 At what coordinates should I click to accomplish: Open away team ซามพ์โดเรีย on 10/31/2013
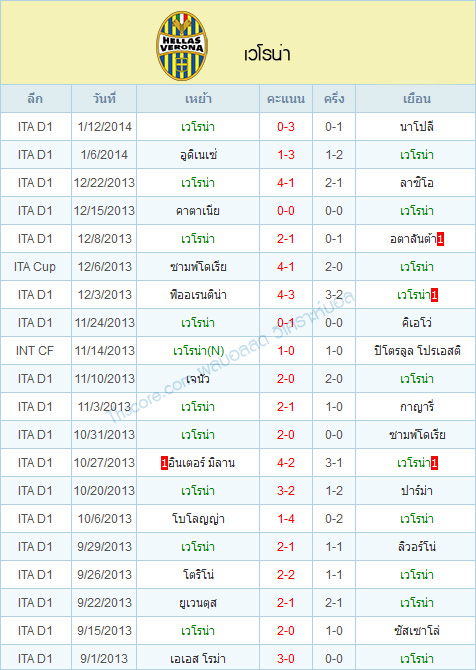click(x=417, y=435)
